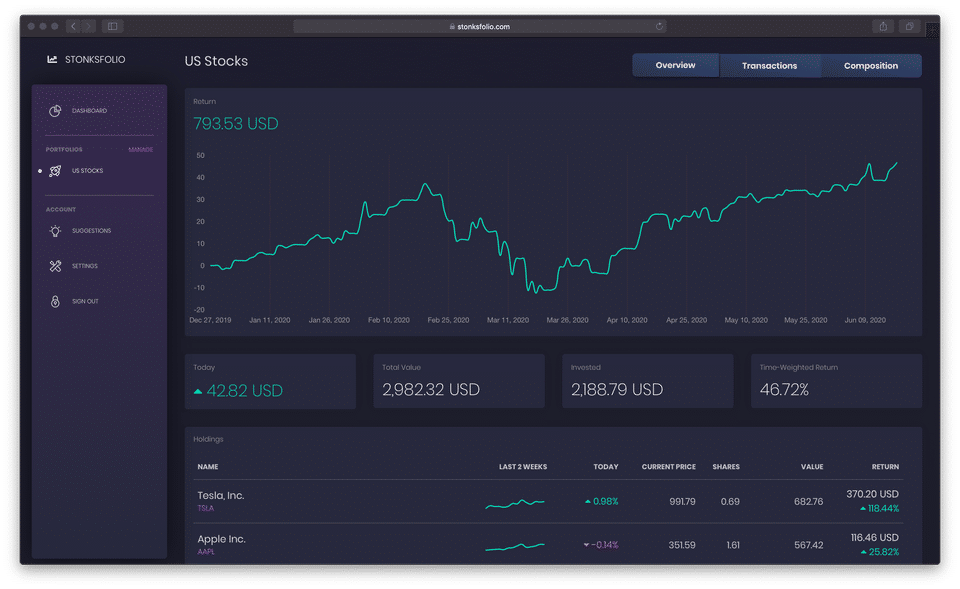Open the Dashboard pie chart icon
This screenshot has width=960, height=589.
tap(56, 110)
